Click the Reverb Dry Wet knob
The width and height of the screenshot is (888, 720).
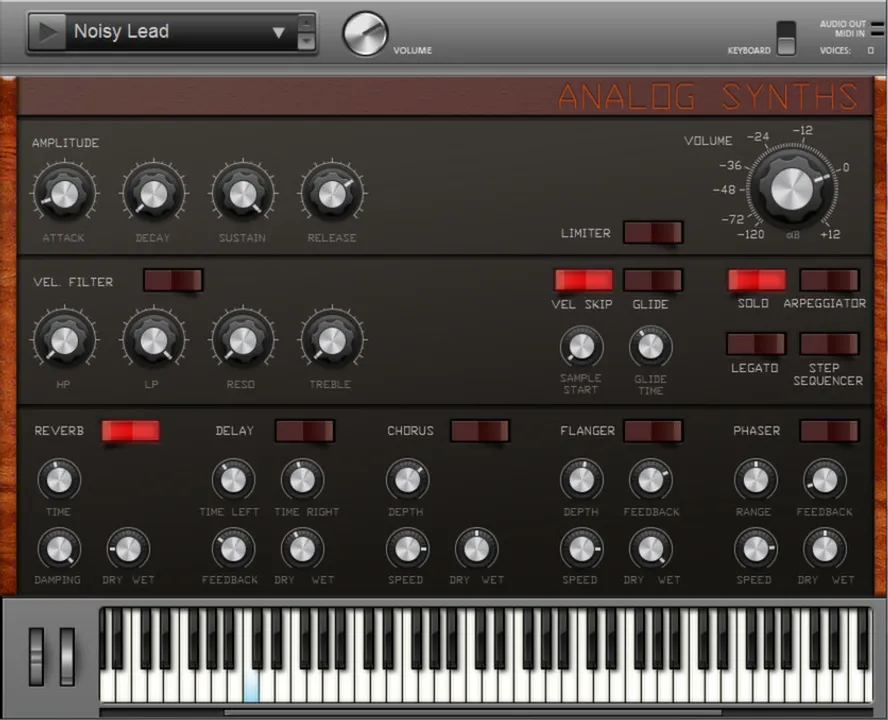pos(128,549)
